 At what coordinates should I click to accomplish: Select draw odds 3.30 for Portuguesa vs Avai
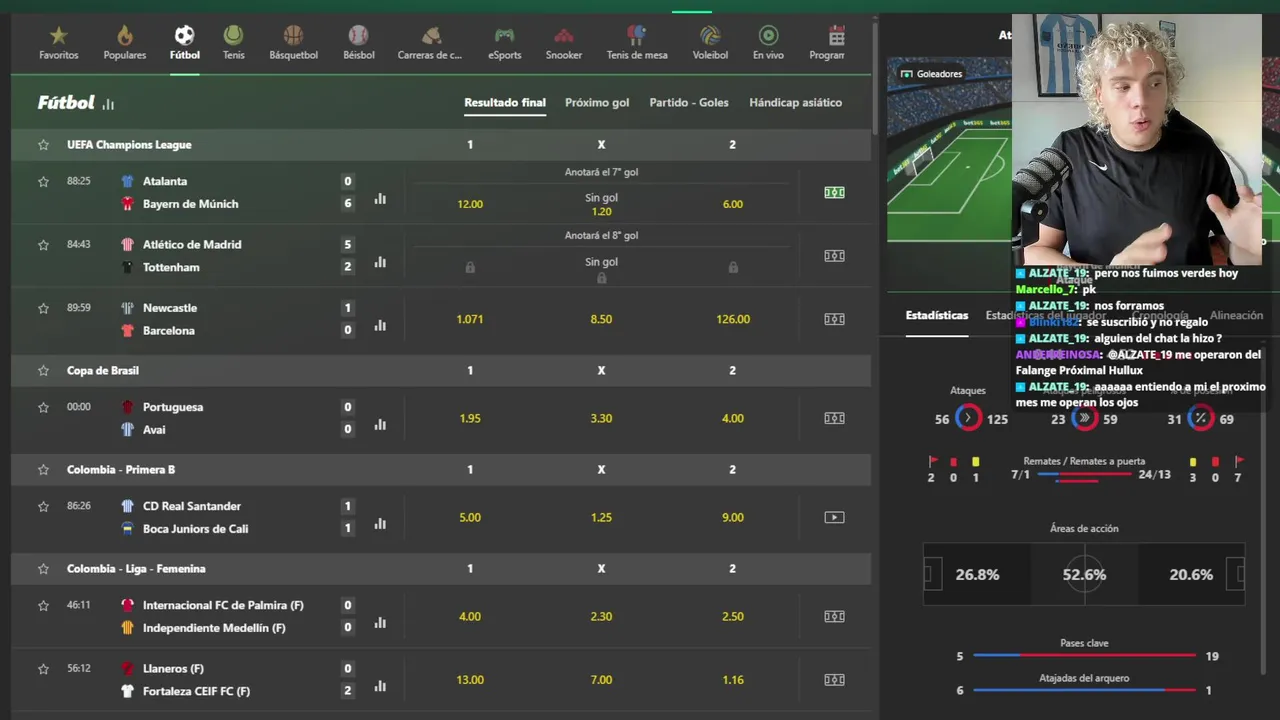point(601,418)
